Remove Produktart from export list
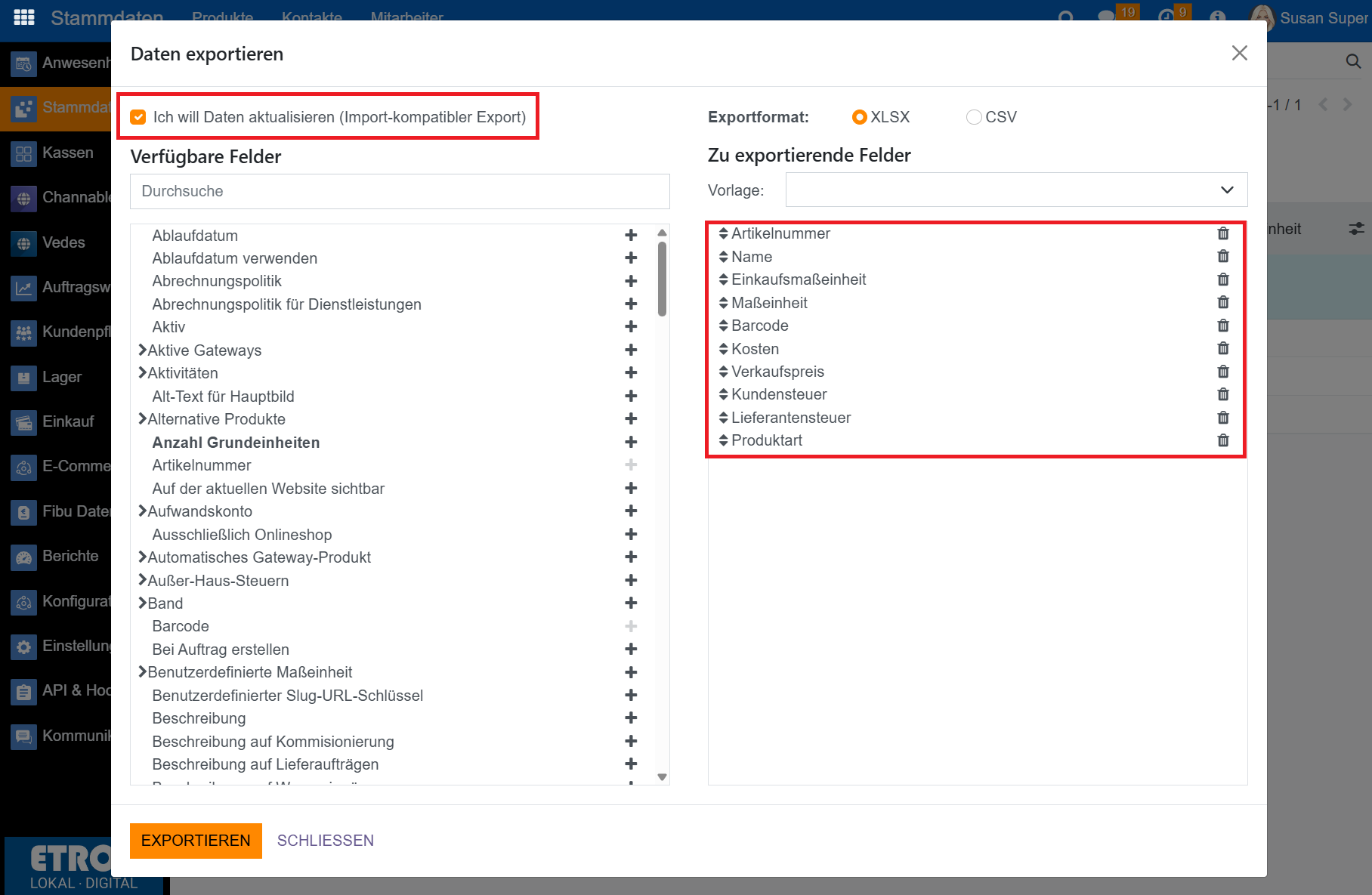The width and height of the screenshot is (1372, 895). point(1223,440)
